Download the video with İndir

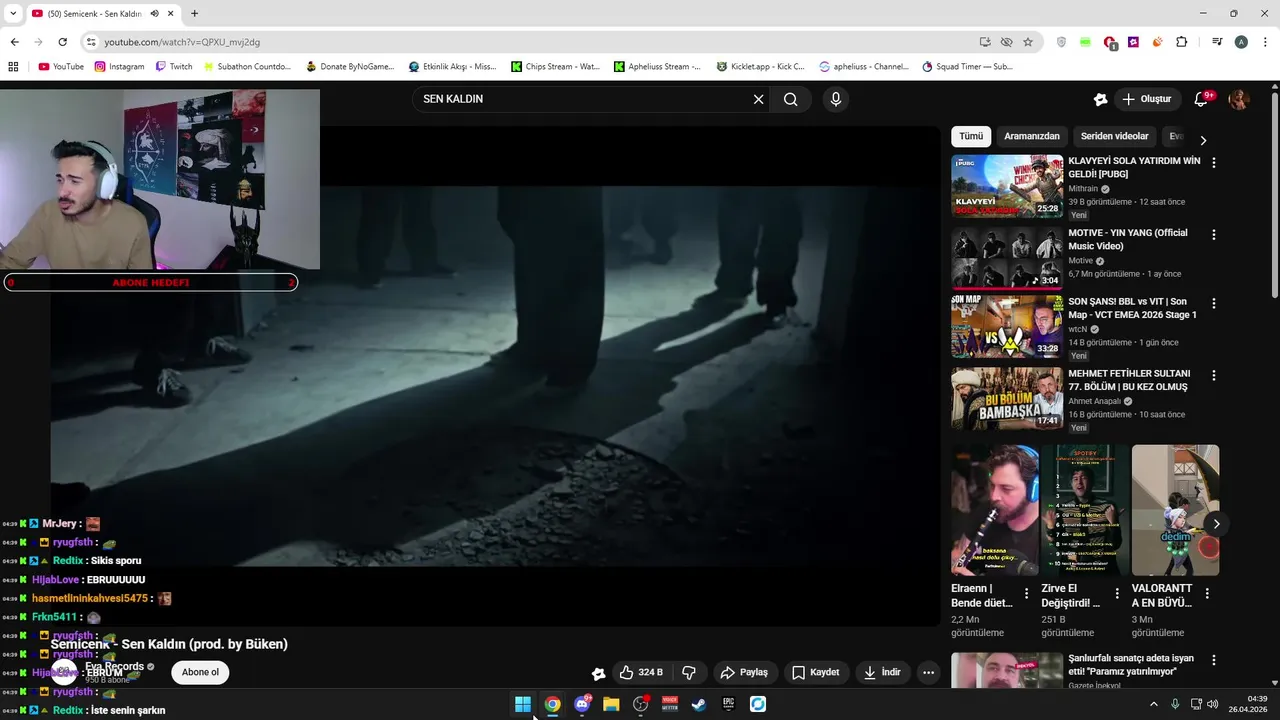(882, 673)
